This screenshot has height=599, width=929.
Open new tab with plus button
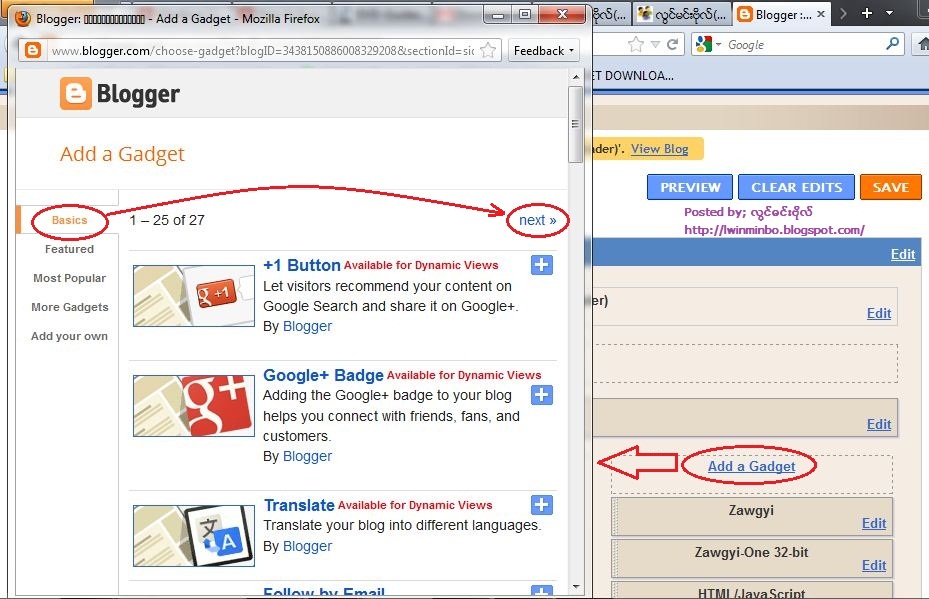[x=867, y=13]
